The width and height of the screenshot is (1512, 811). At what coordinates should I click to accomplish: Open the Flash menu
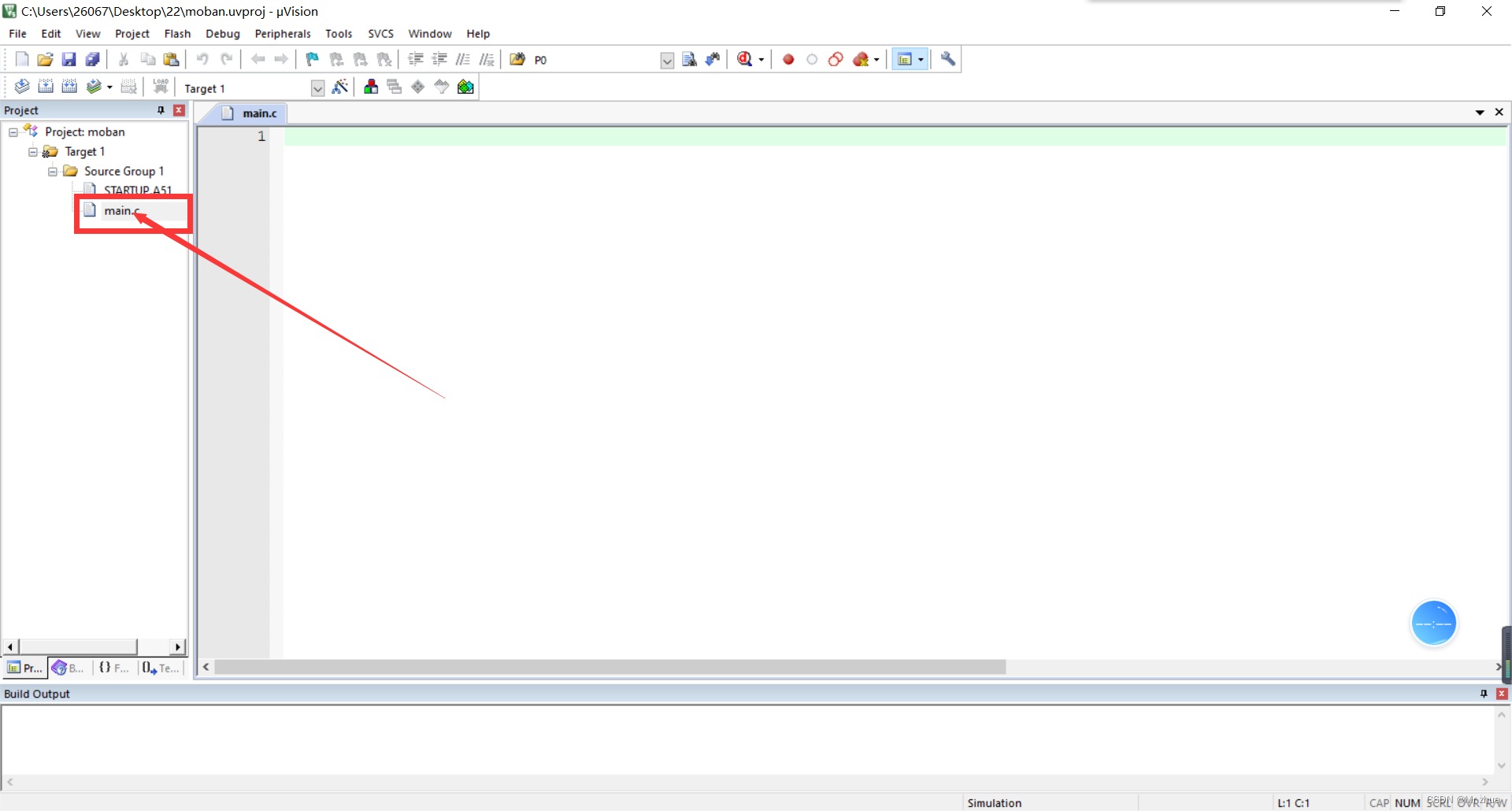[x=177, y=34]
